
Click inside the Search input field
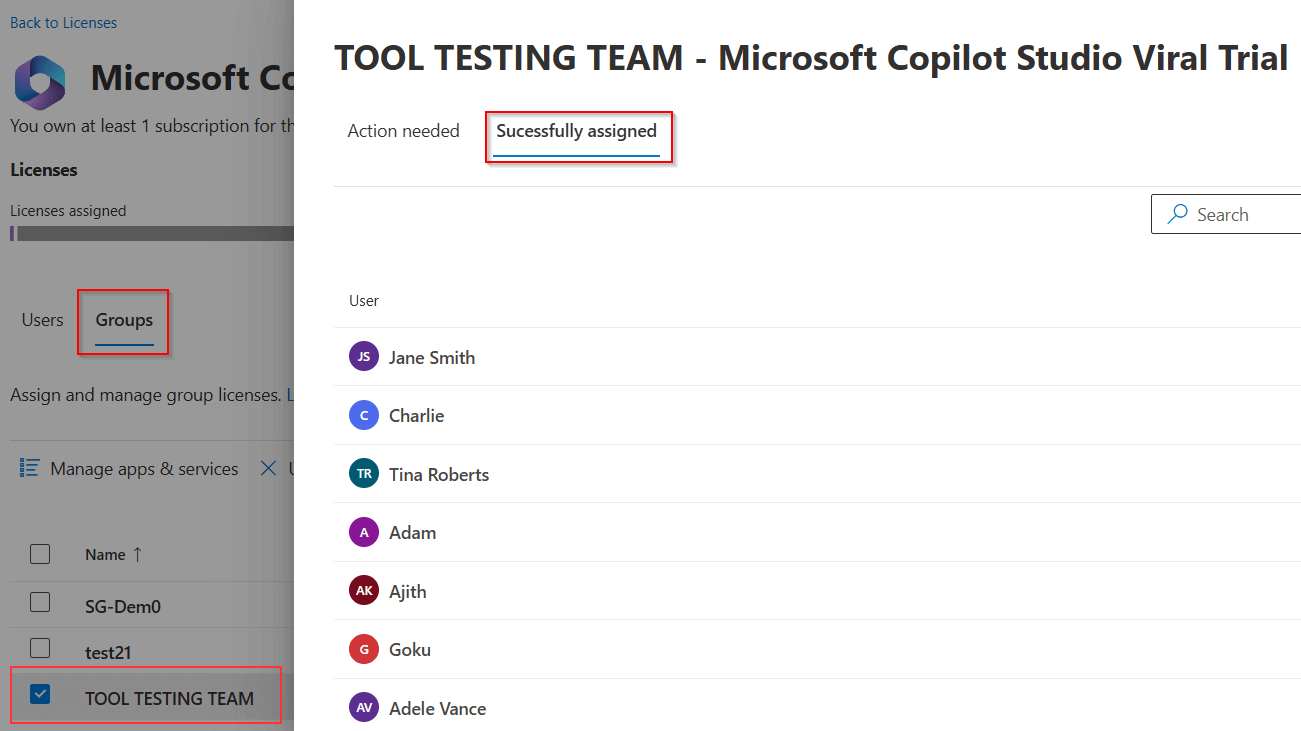click(1240, 214)
